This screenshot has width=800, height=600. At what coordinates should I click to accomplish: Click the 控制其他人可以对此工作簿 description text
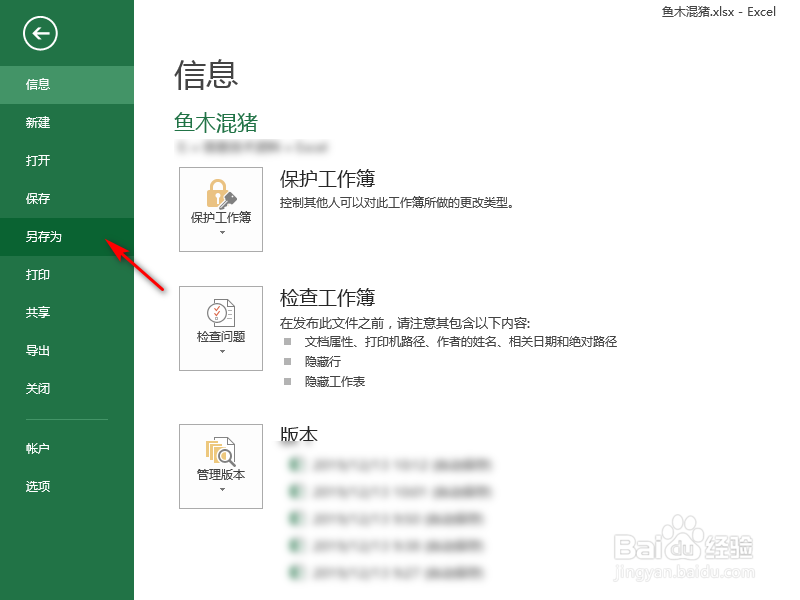396,203
